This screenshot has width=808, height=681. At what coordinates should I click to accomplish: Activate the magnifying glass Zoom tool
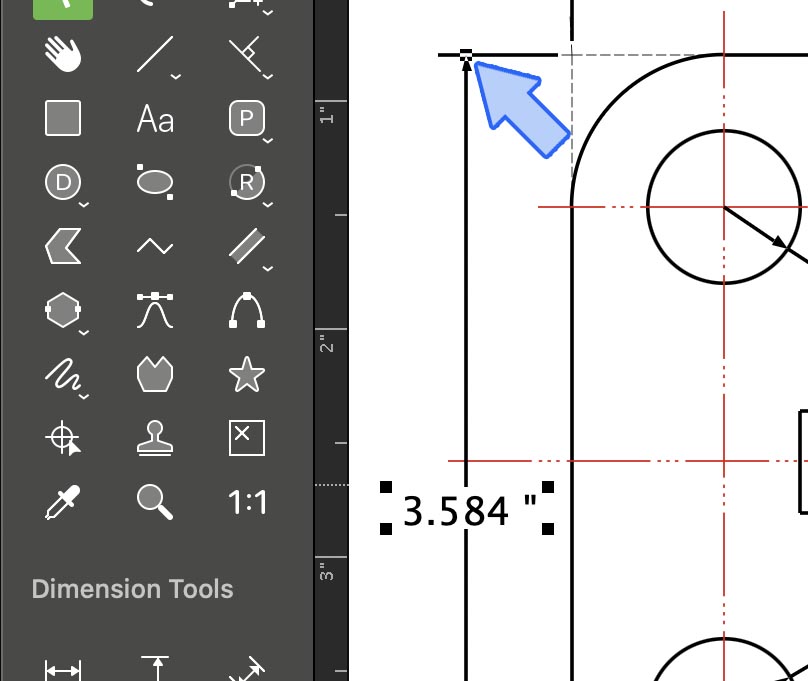click(x=154, y=502)
